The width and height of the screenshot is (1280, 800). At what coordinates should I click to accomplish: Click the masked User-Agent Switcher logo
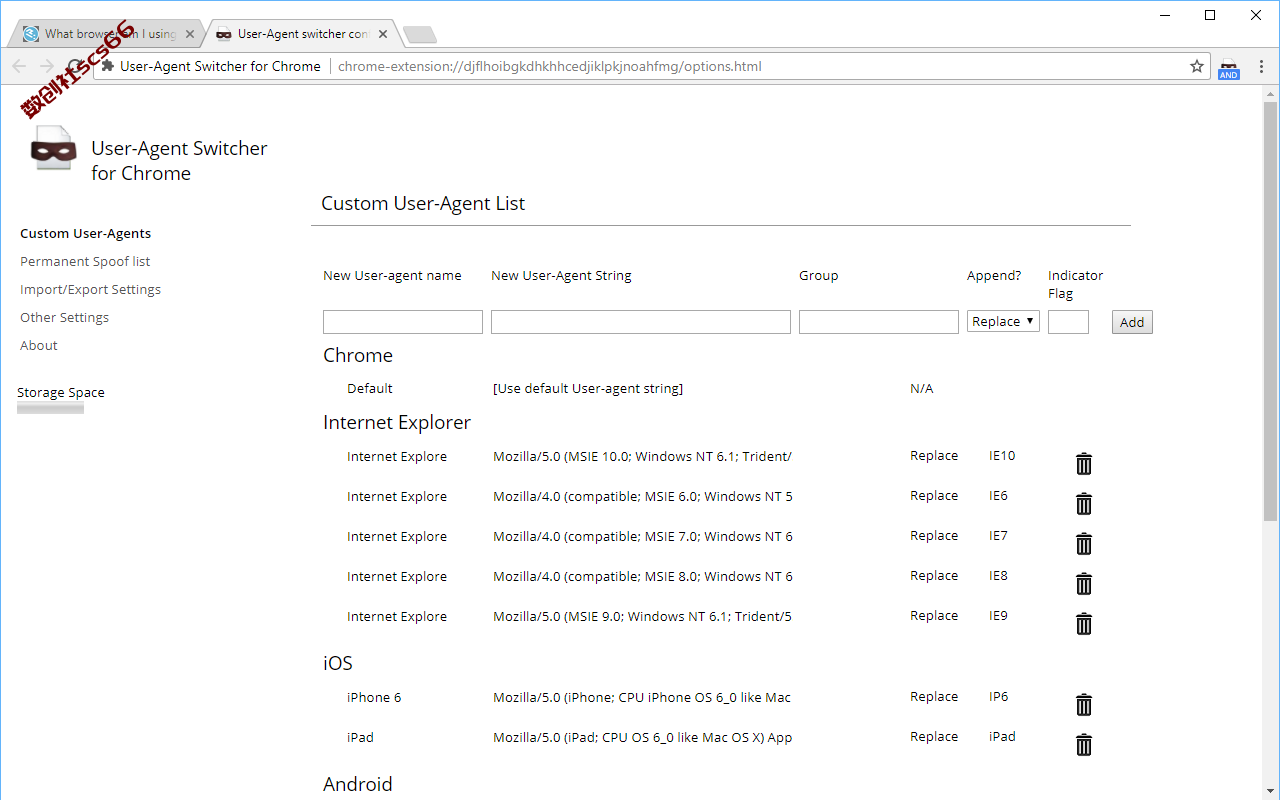[52, 149]
